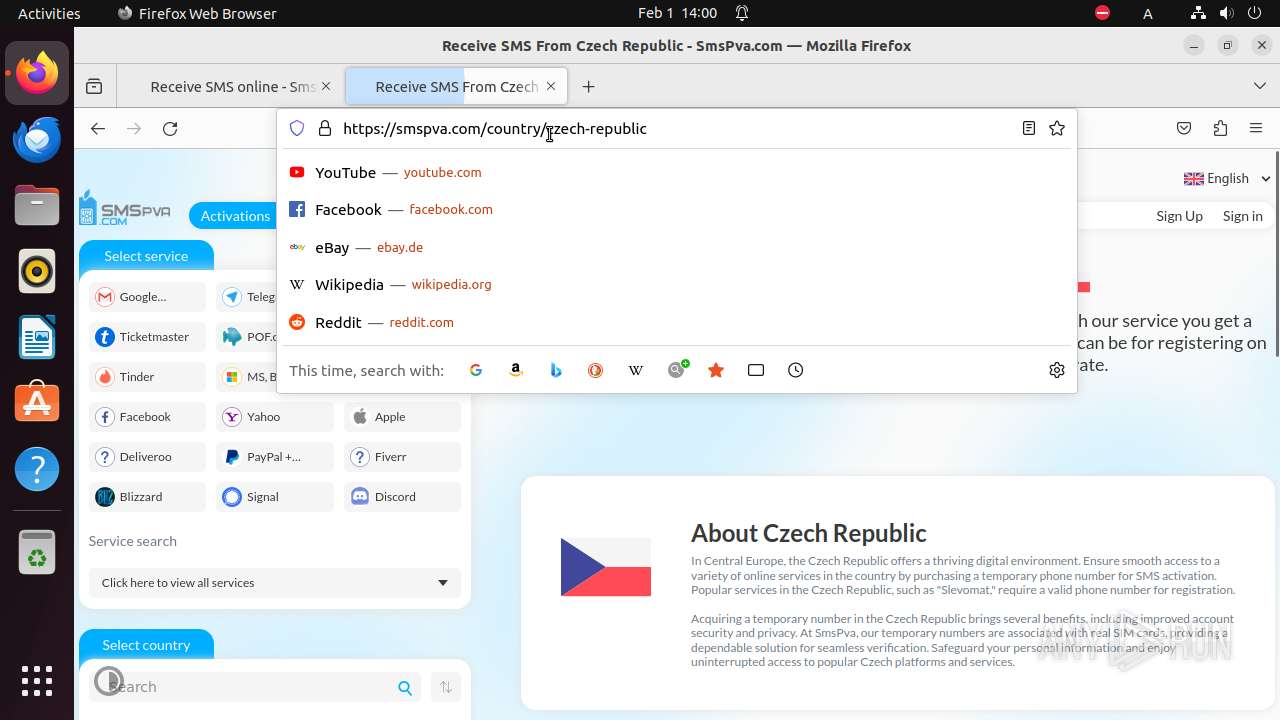Open Firefox application hamburger menu
The height and width of the screenshot is (720, 1280).
[x=1256, y=128]
